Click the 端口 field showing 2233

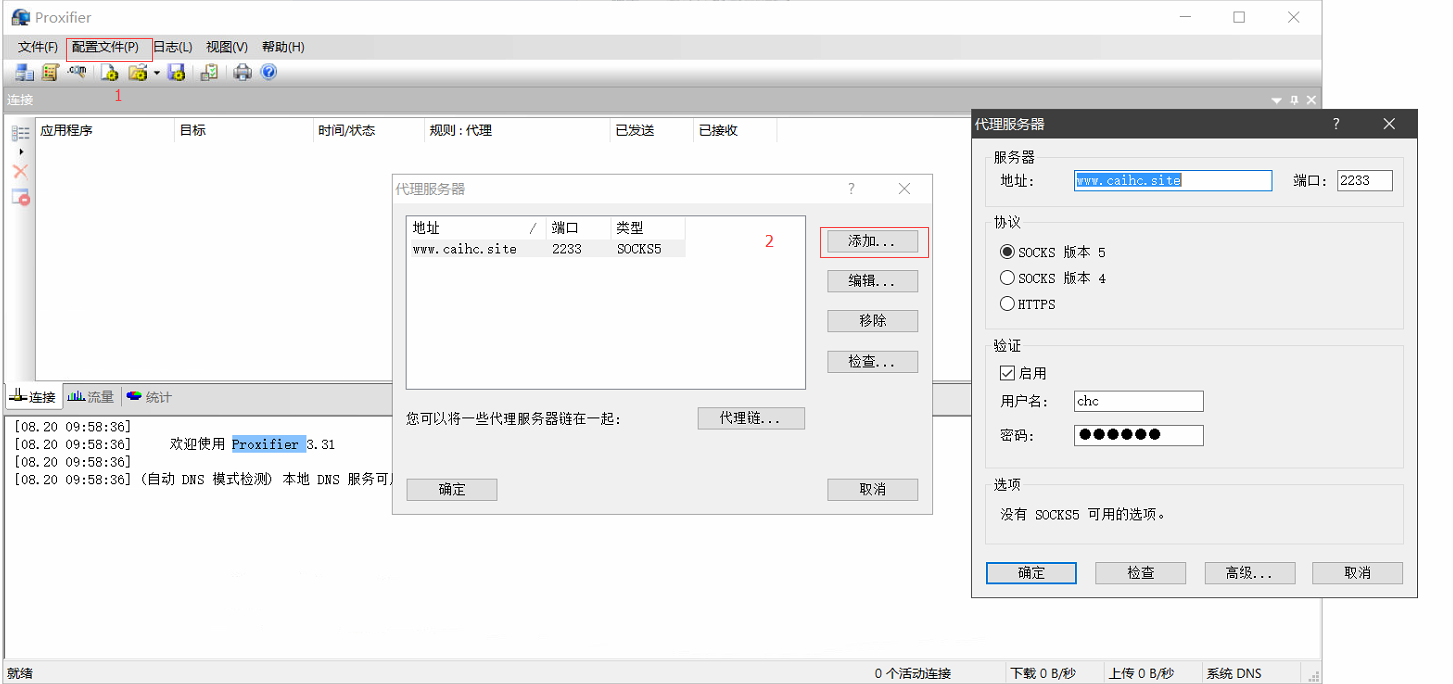[1365, 181]
